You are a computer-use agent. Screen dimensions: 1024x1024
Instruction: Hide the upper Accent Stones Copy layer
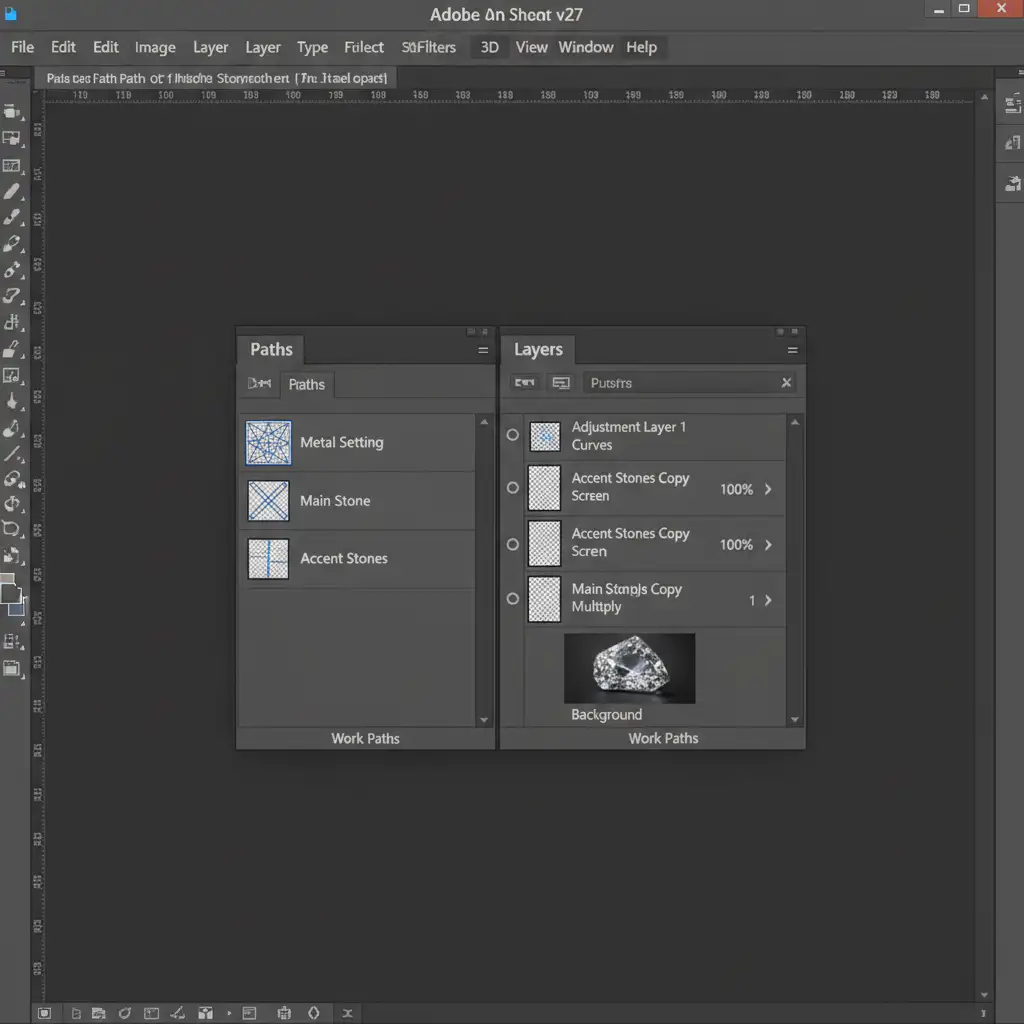(513, 488)
